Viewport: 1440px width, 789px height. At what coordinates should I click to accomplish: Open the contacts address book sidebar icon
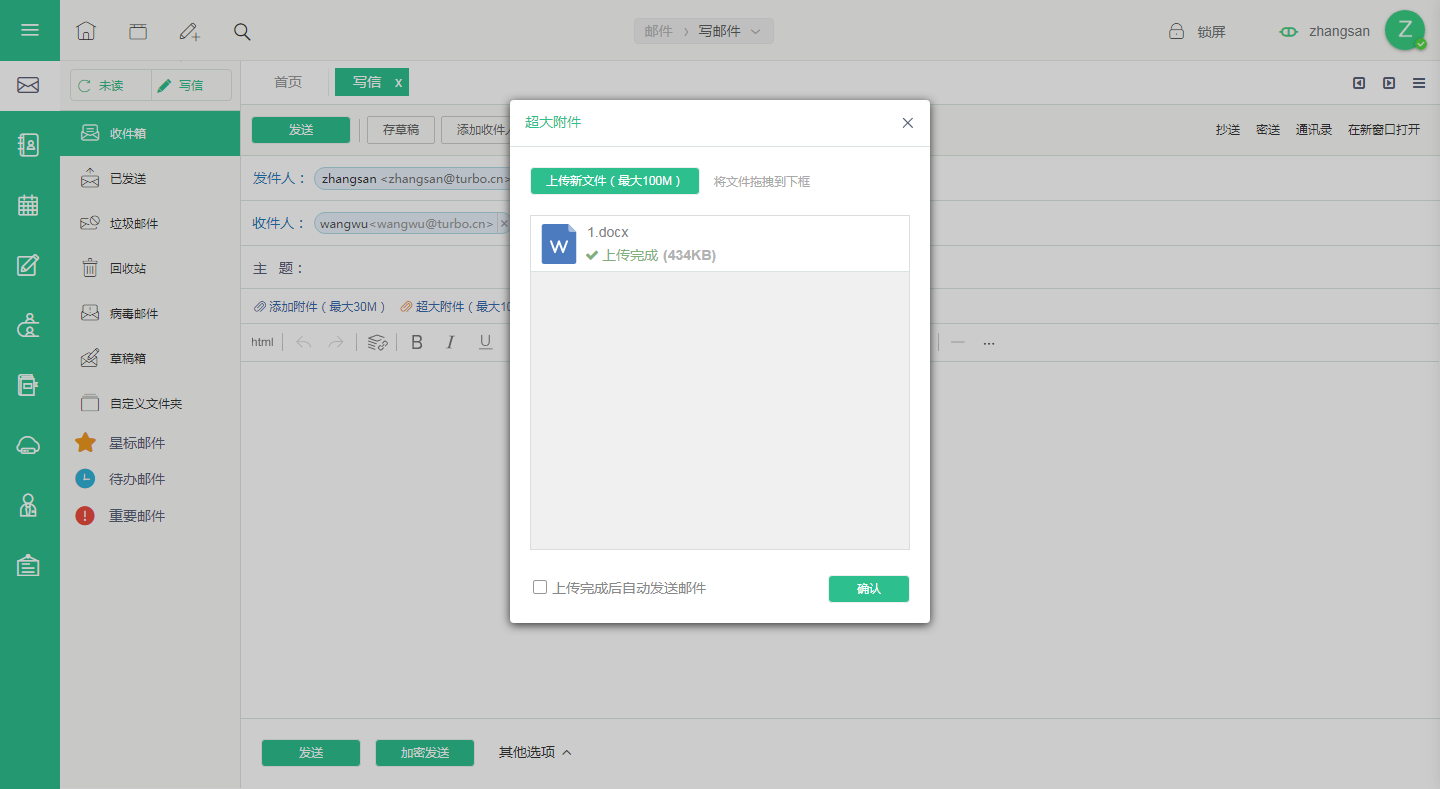29,145
